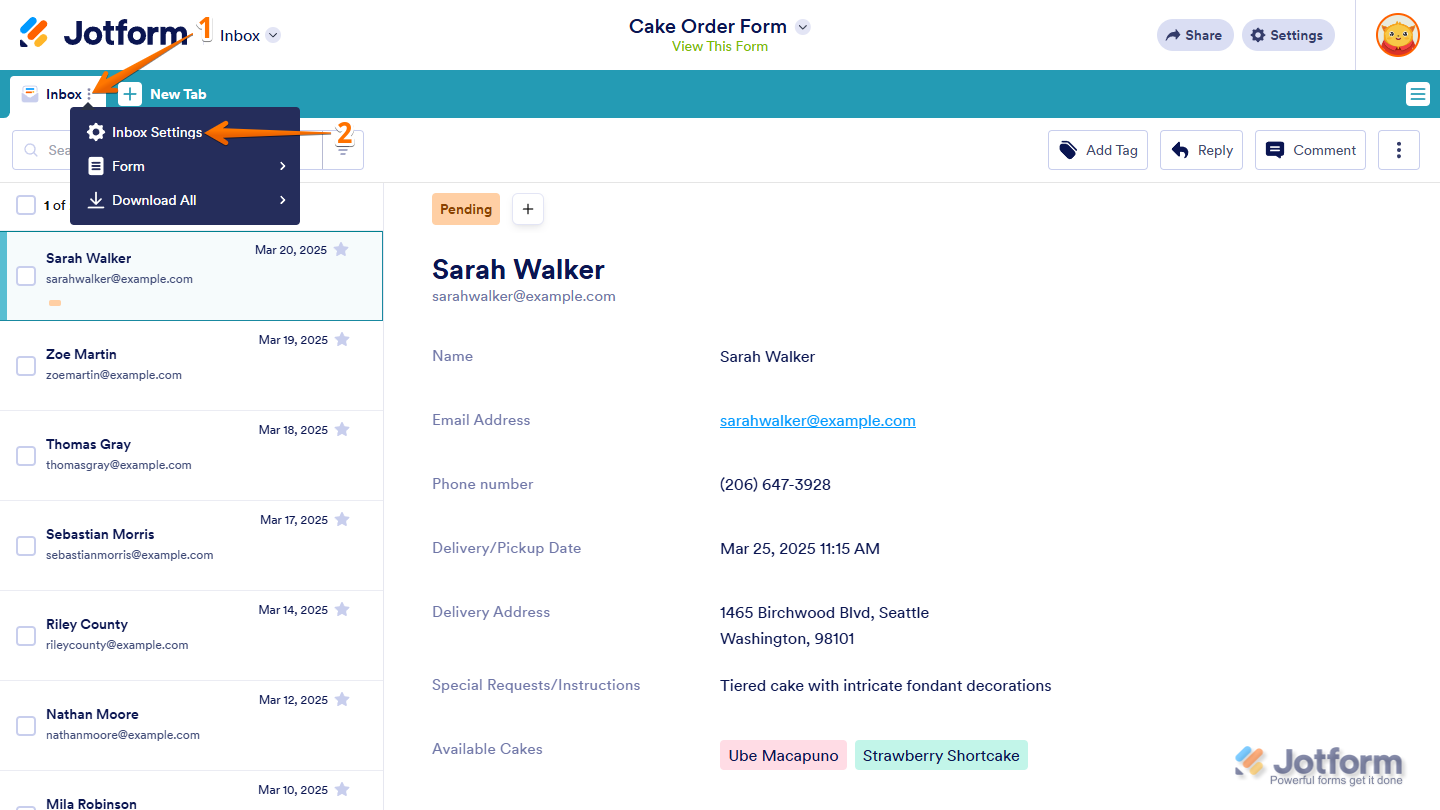Click the delivery date Mar 25, 2025 11:15 AM
The image size is (1440, 810).
point(800,548)
